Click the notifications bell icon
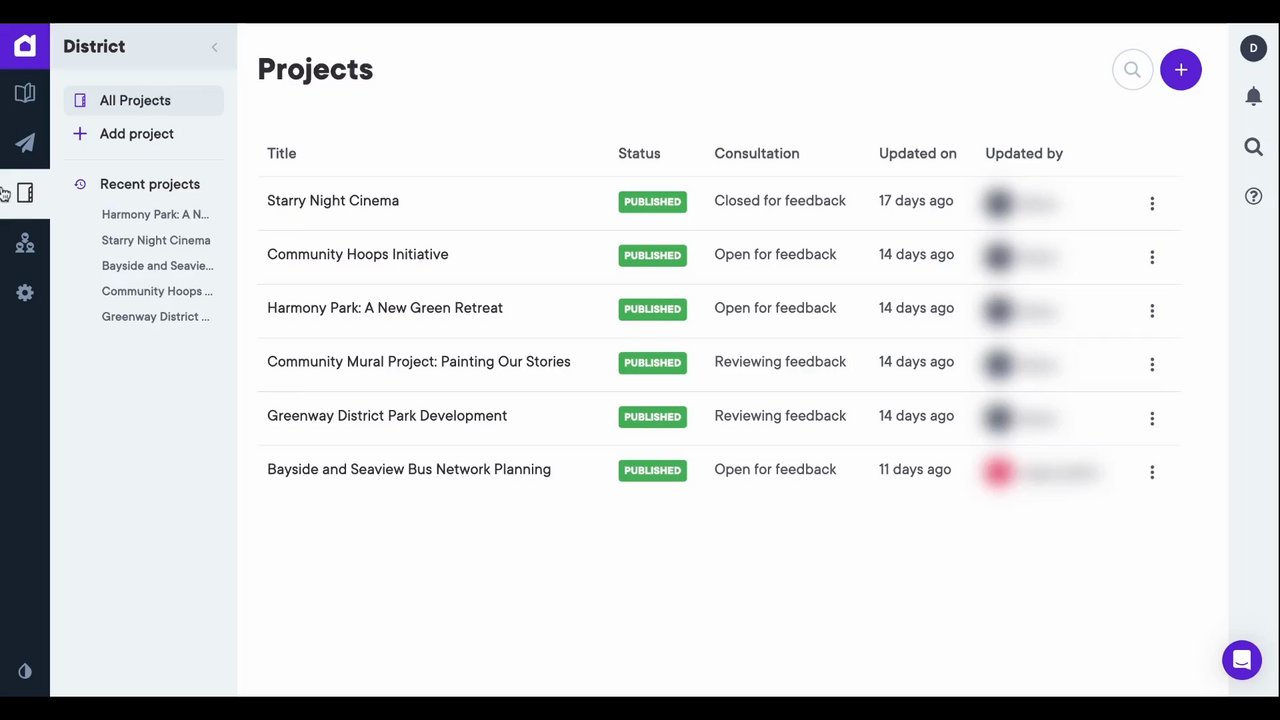This screenshot has width=1280, height=720. pos(1253,96)
